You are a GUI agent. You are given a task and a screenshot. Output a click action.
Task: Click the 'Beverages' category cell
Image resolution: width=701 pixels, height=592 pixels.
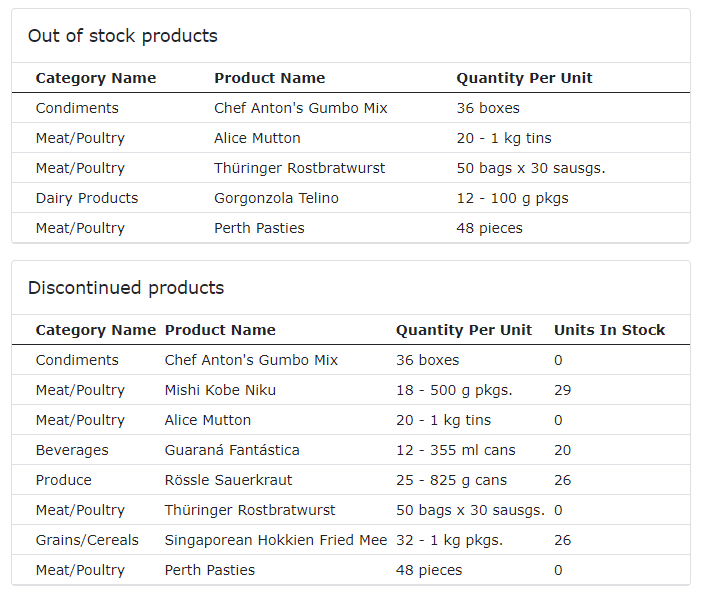(72, 450)
